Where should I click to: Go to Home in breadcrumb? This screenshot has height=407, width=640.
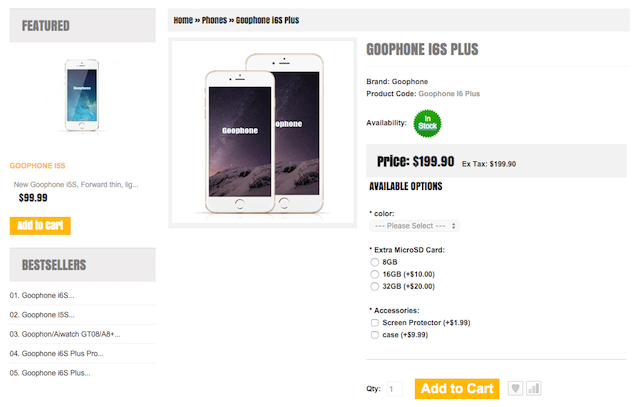click(x=183, y=20)
